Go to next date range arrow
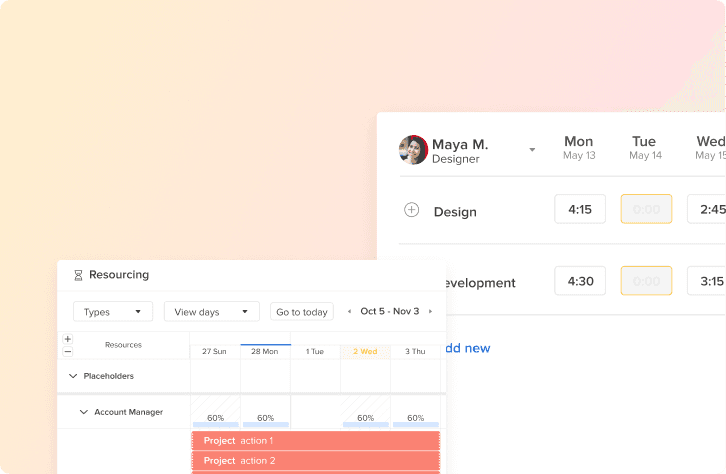This screenshot has width=726, height=474. 430,312
